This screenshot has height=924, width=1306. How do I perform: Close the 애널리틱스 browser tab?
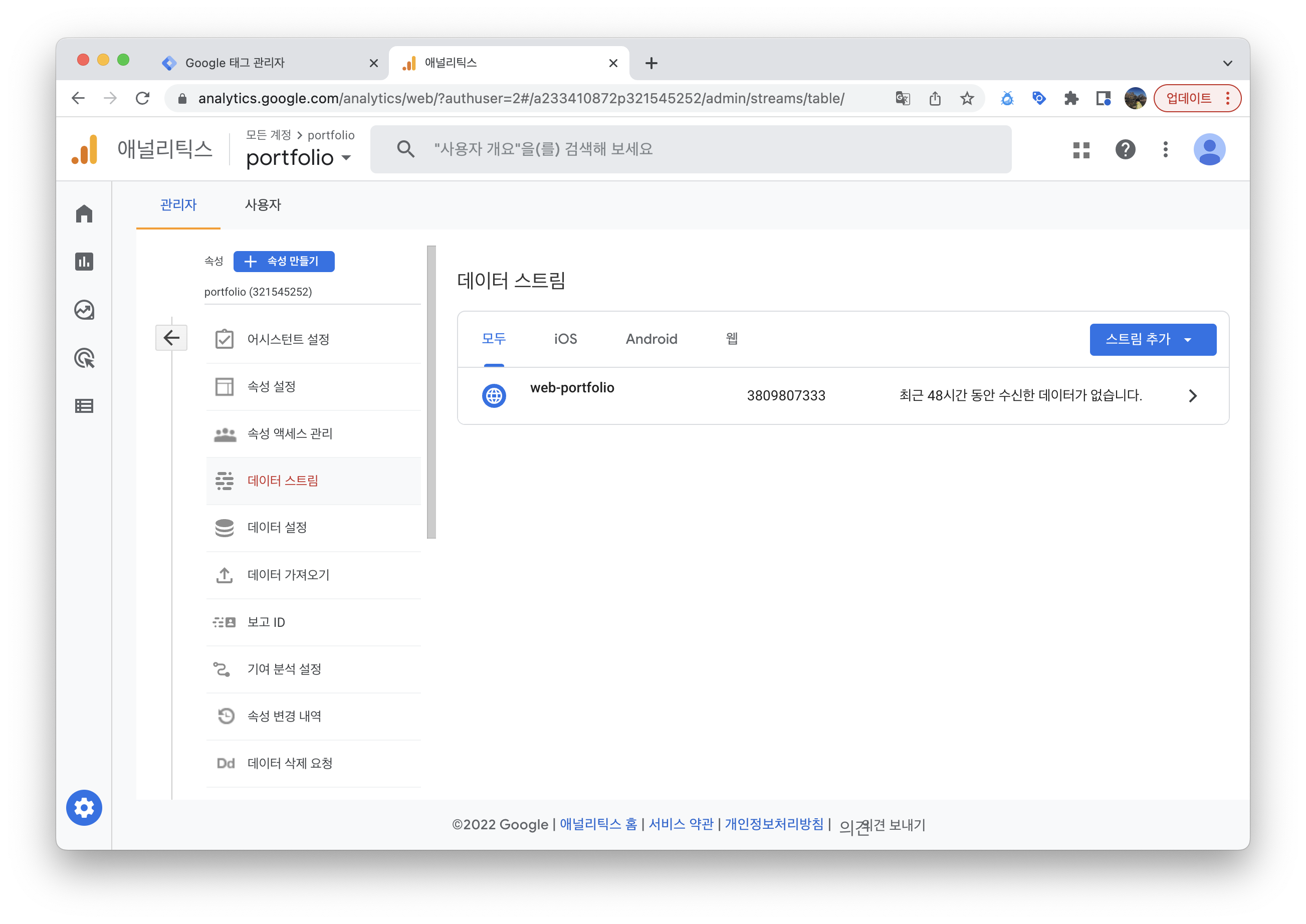coord(613,63)
